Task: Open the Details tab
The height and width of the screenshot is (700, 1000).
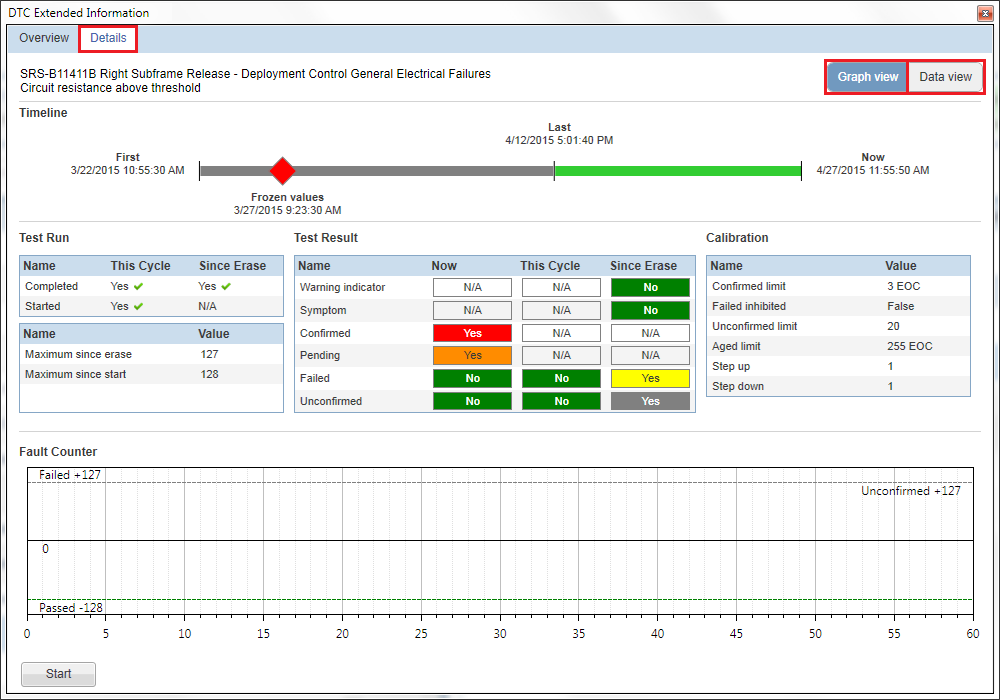Action: click(x=108, y=38)
